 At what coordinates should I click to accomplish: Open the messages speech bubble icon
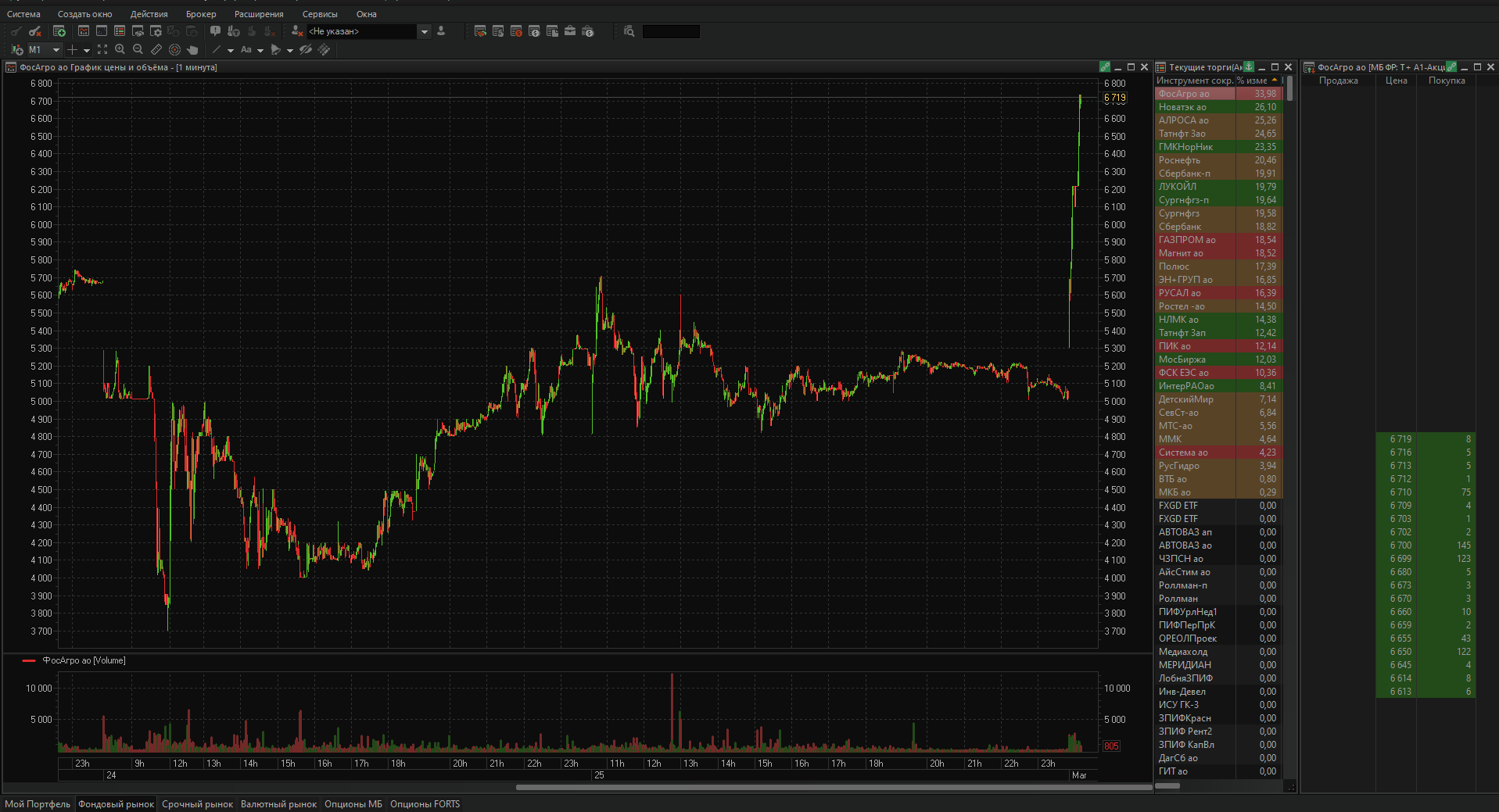tap(215, 31)
